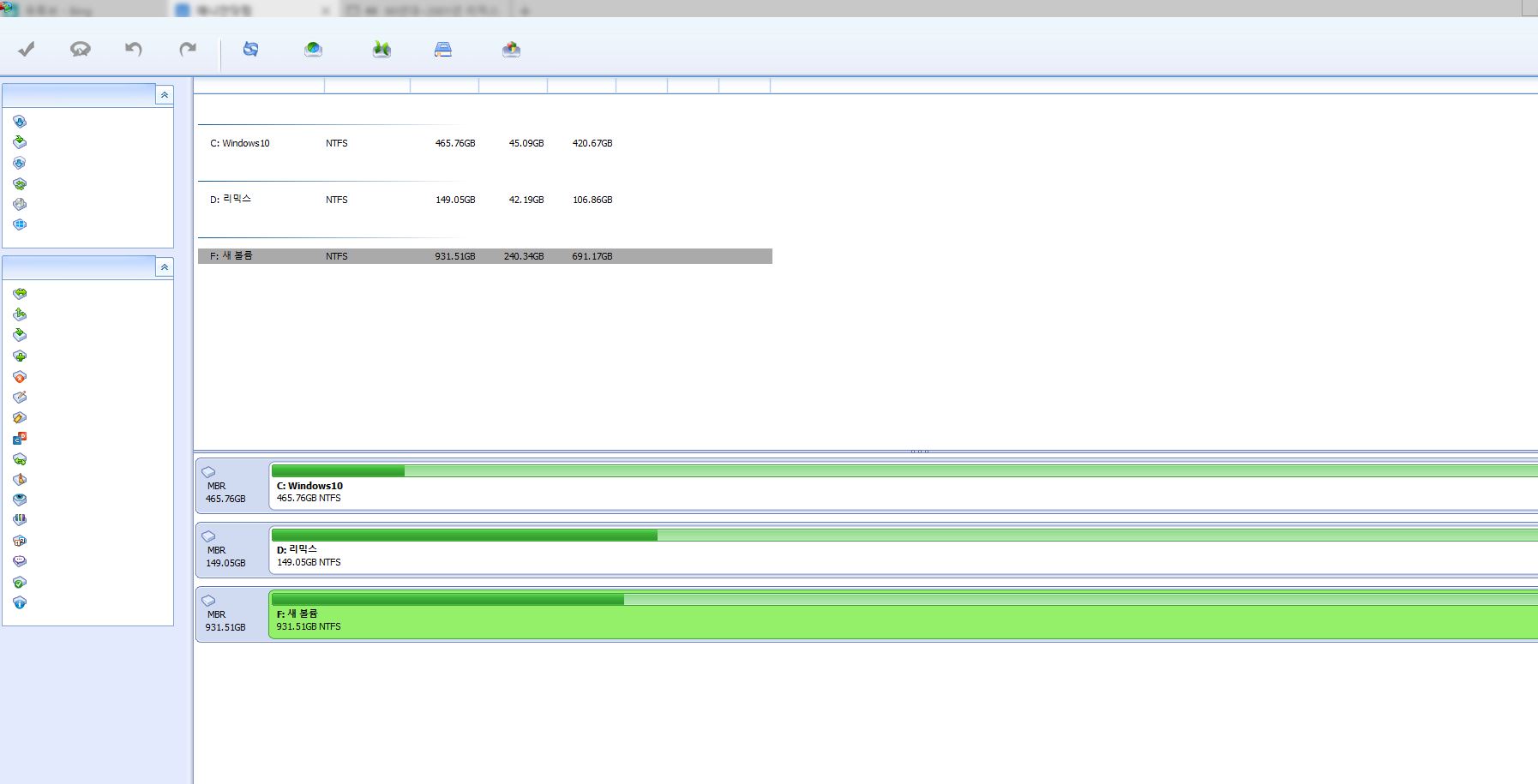
Task: Choose the yellow tag change label icon
Action: click(20, 417)
